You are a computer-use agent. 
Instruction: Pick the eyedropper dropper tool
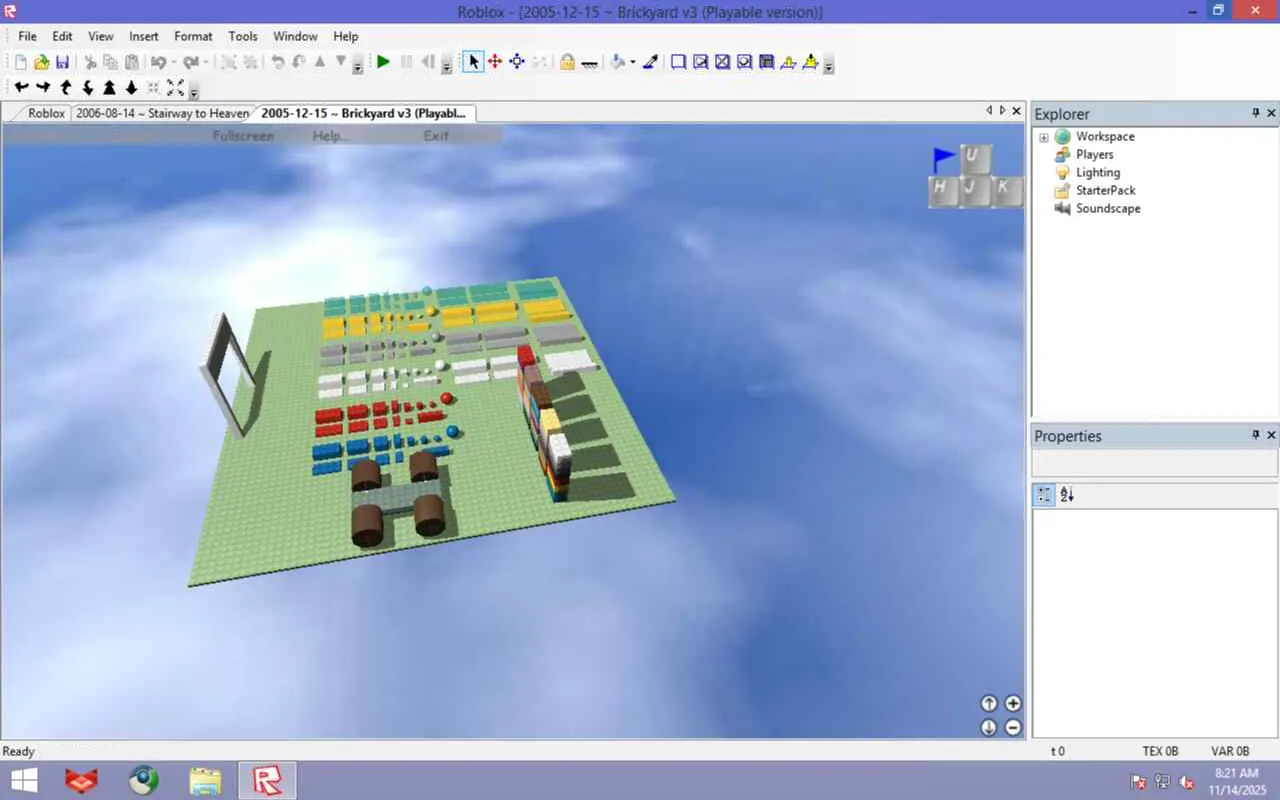click(x=650, y=62)
